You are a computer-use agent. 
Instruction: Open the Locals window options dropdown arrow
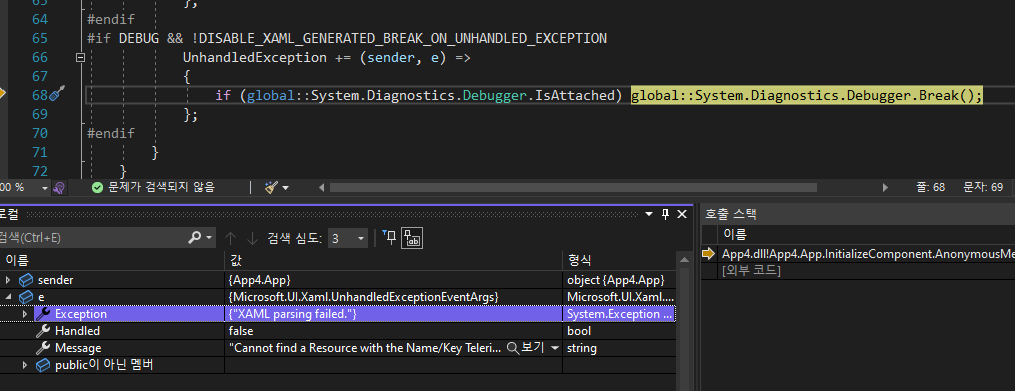tap(650, 214)
